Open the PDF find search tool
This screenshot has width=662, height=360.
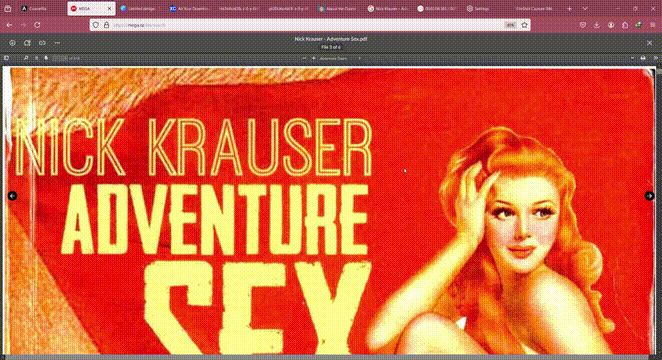(26, 58)
